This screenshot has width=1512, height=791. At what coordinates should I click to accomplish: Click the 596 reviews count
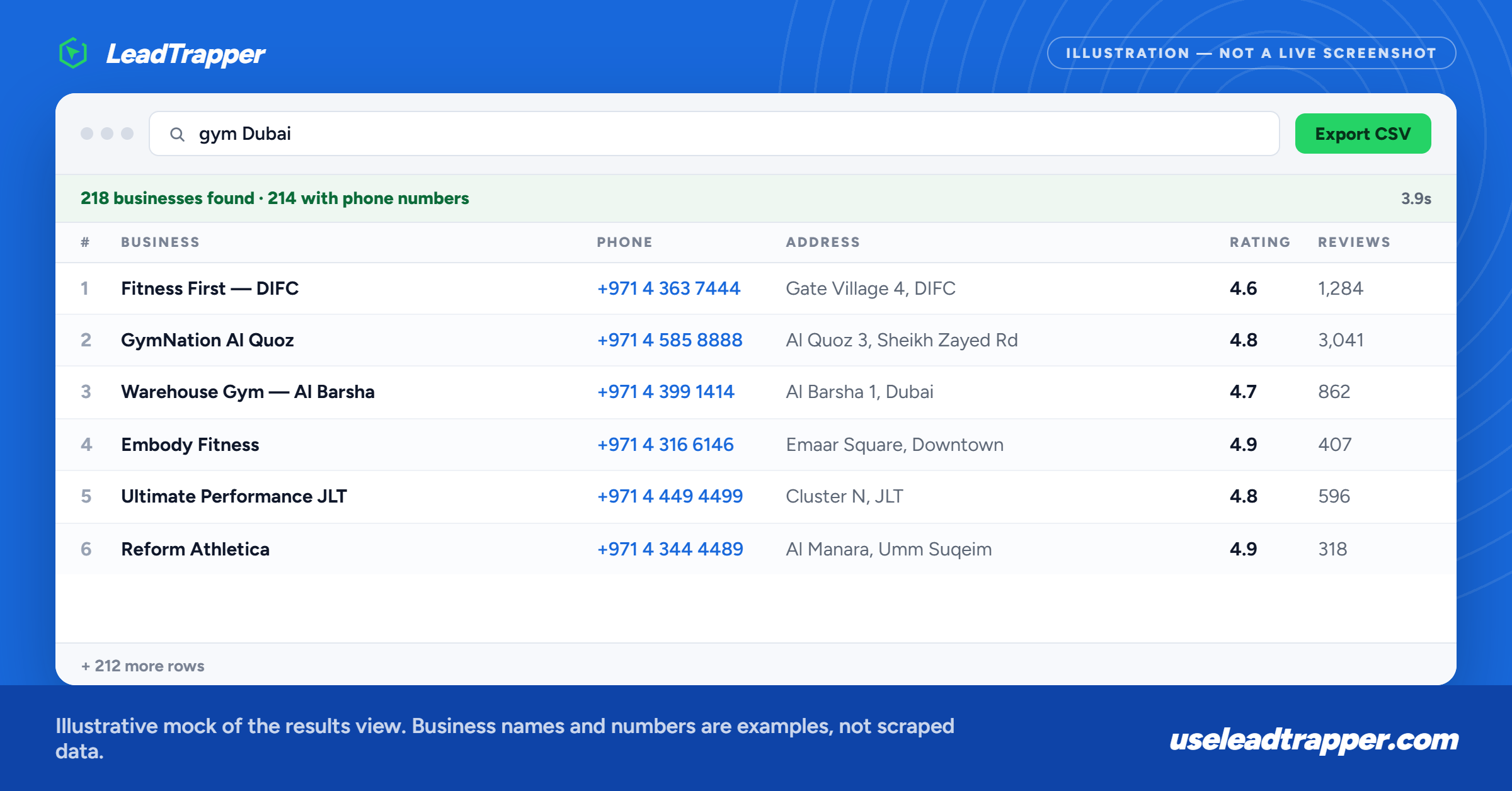tap(1334, 496)
